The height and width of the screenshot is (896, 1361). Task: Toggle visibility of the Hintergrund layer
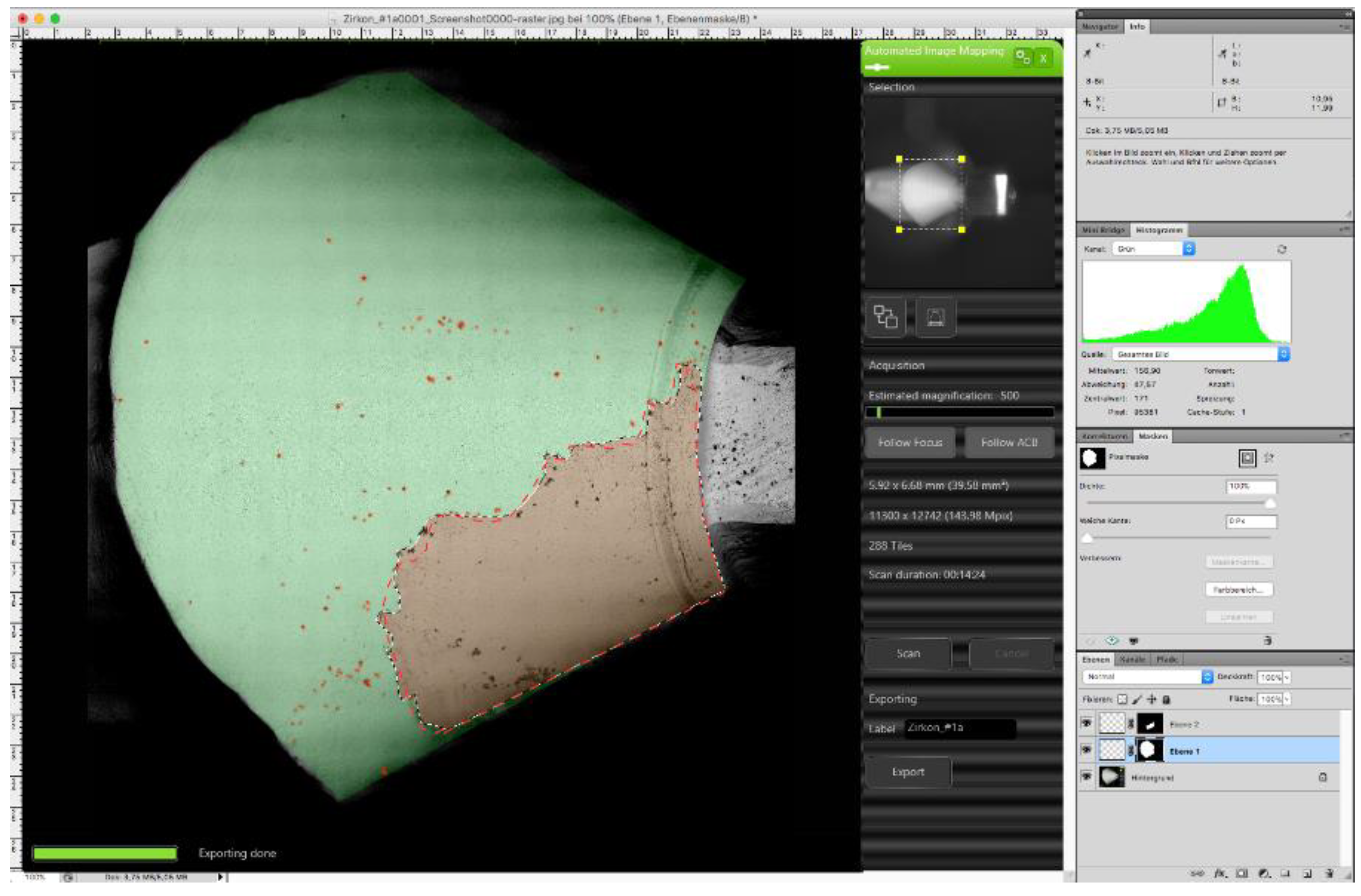(1086, 777)
